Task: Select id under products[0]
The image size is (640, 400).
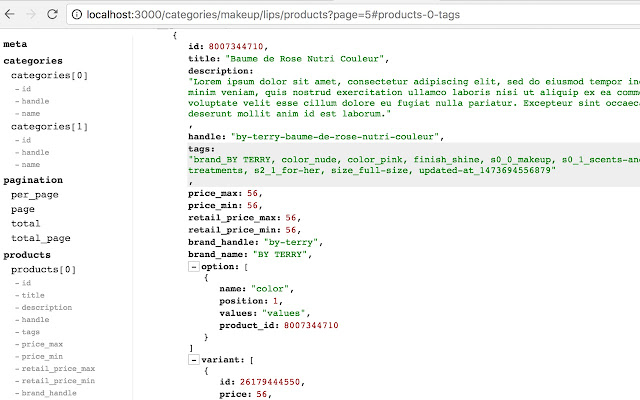Action: (x=26, y=283)
